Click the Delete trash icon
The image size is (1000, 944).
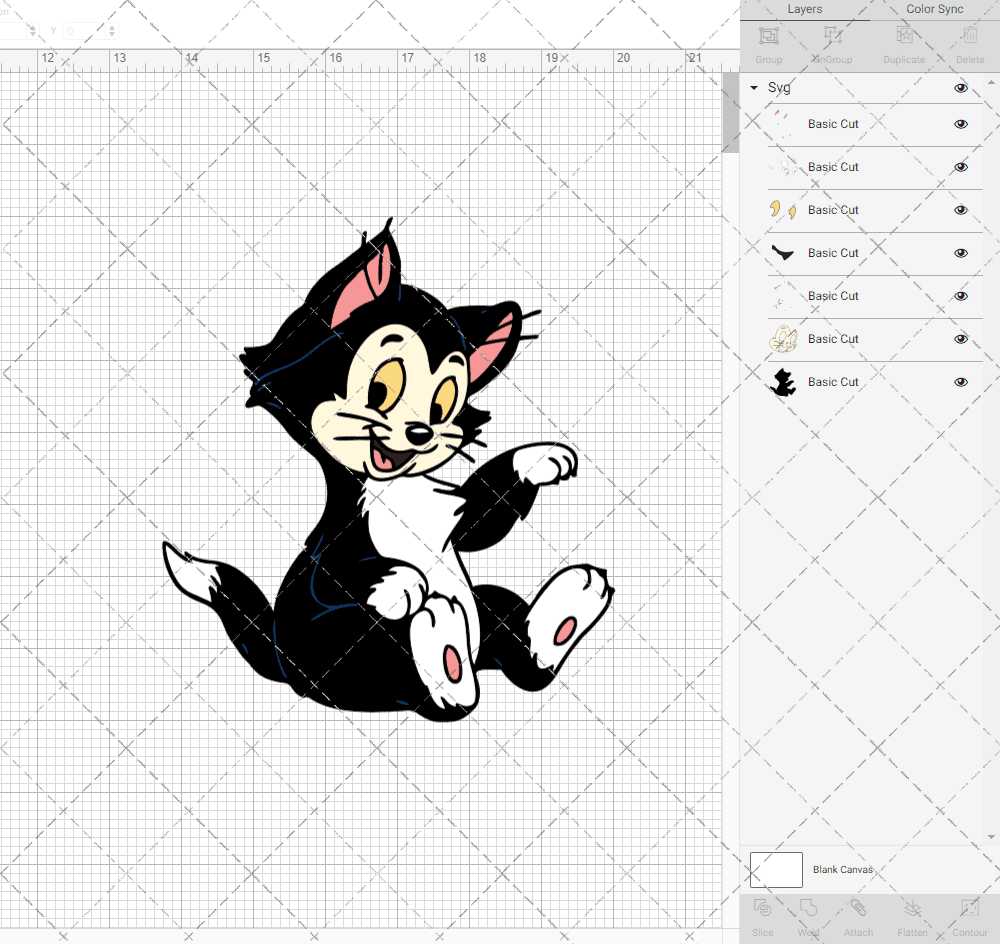[x=969, y=36]
